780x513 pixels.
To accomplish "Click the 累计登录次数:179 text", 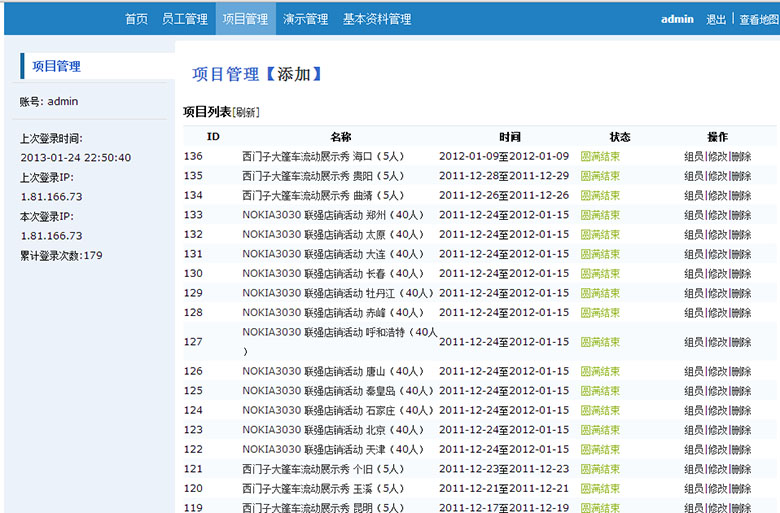I will point(61,256).
